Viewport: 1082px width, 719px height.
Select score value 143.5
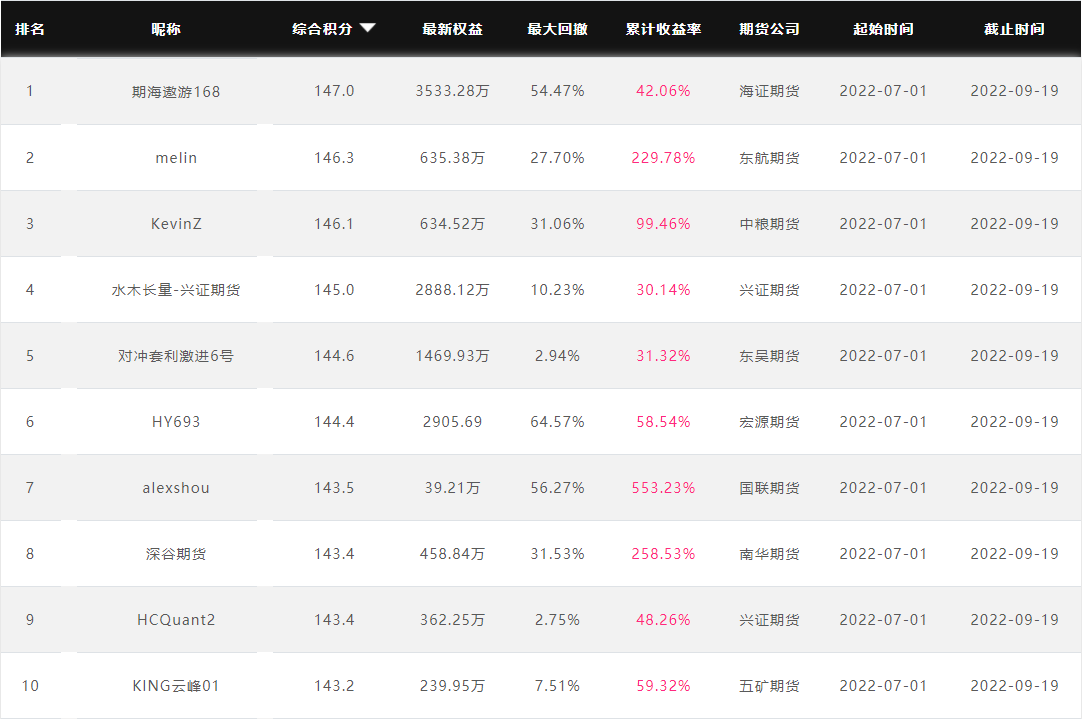[334, 488]
